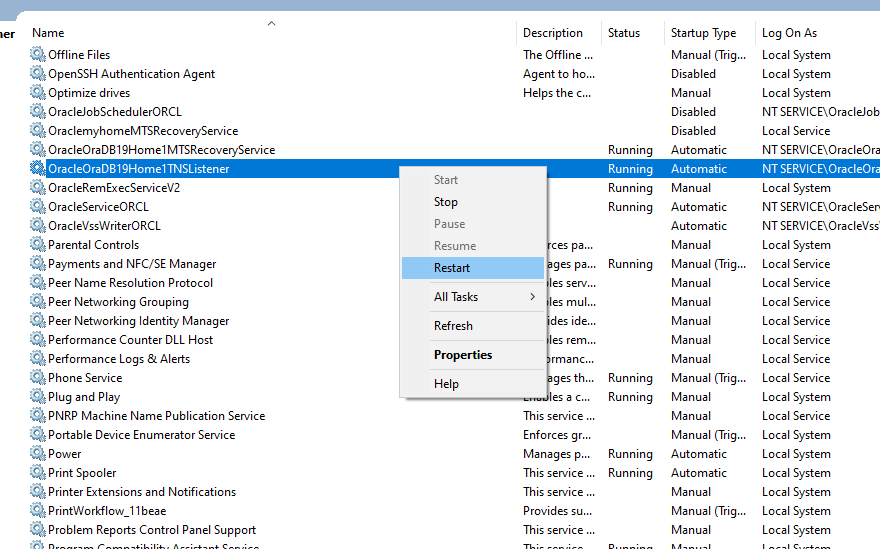Click gear icon of Print Spooler
This screenshot has height=549, width=880.
[38, 473]
